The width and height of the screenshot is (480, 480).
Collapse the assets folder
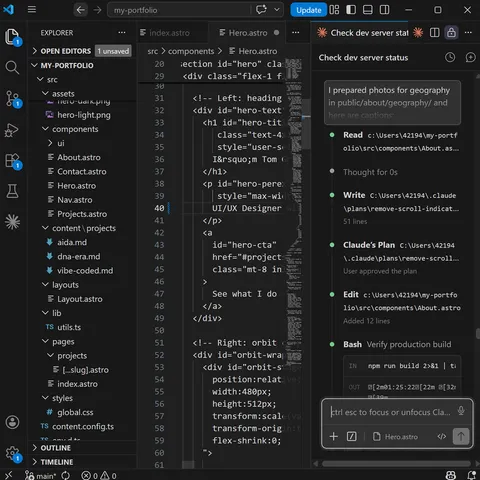click(83, 93)
